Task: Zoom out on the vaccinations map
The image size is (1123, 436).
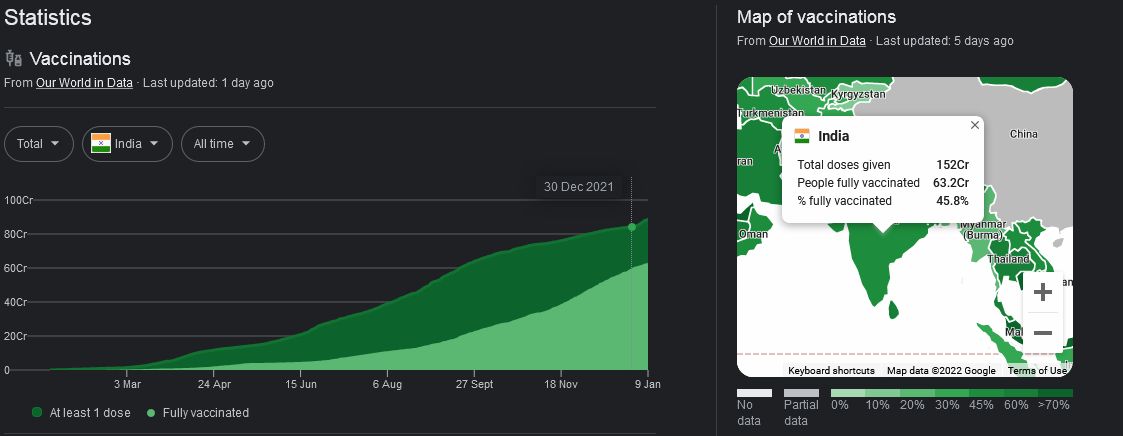Action: [x=1042, y=333]
